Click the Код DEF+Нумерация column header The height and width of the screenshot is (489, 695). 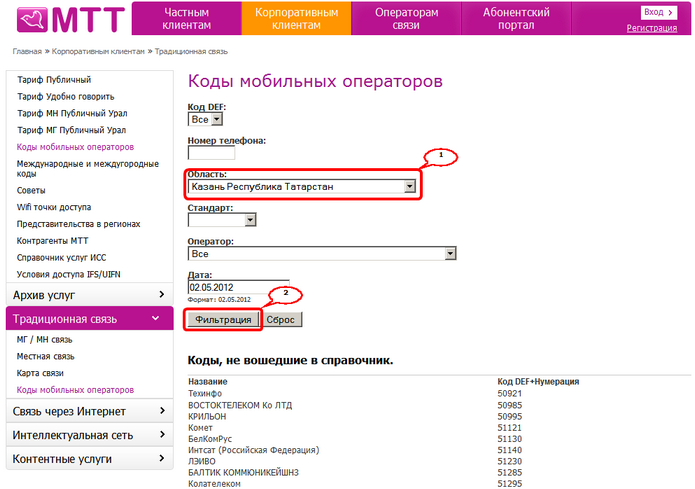pyautogui.click(x=538, y=382)
